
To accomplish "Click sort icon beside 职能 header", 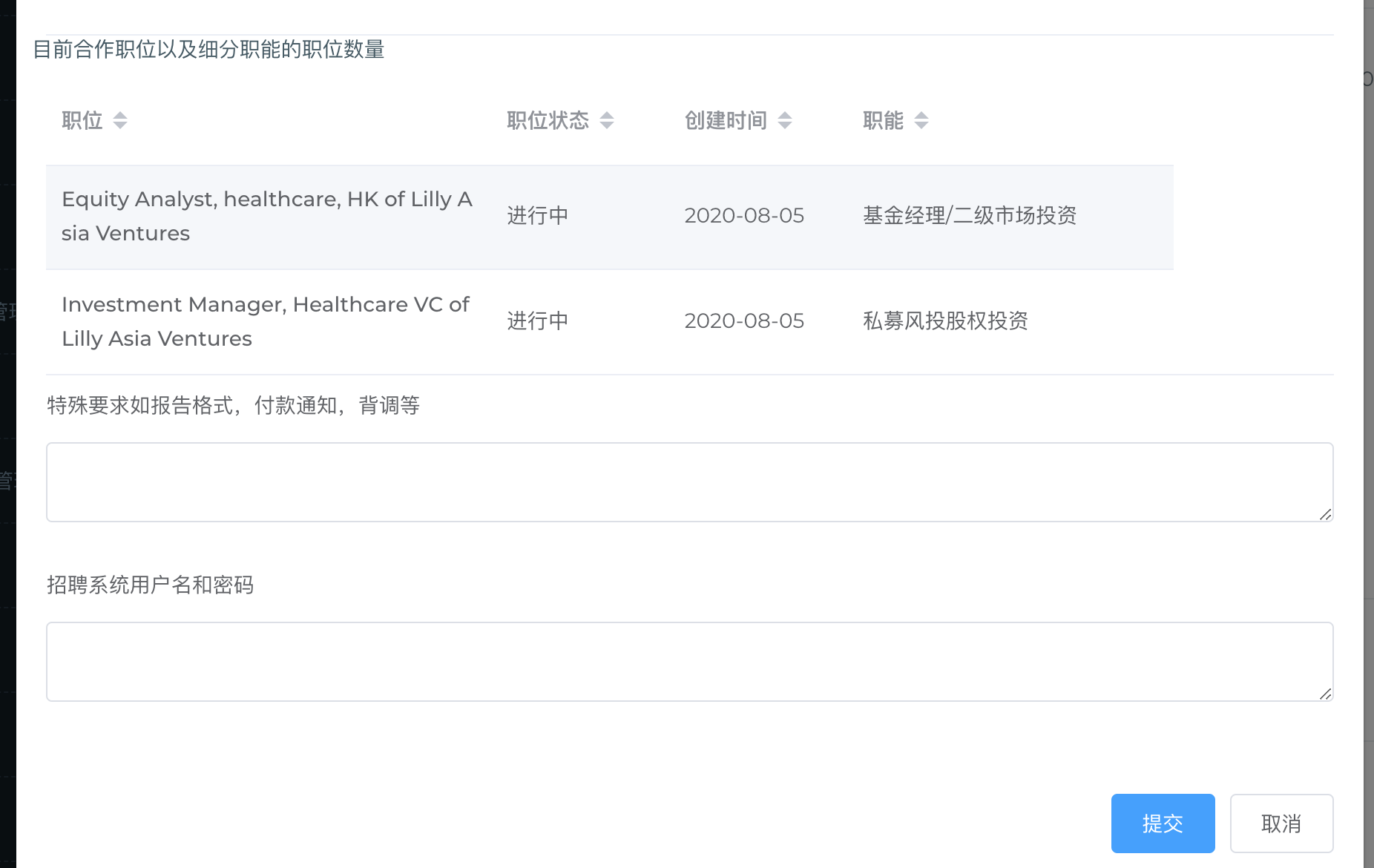I will 921,120.
